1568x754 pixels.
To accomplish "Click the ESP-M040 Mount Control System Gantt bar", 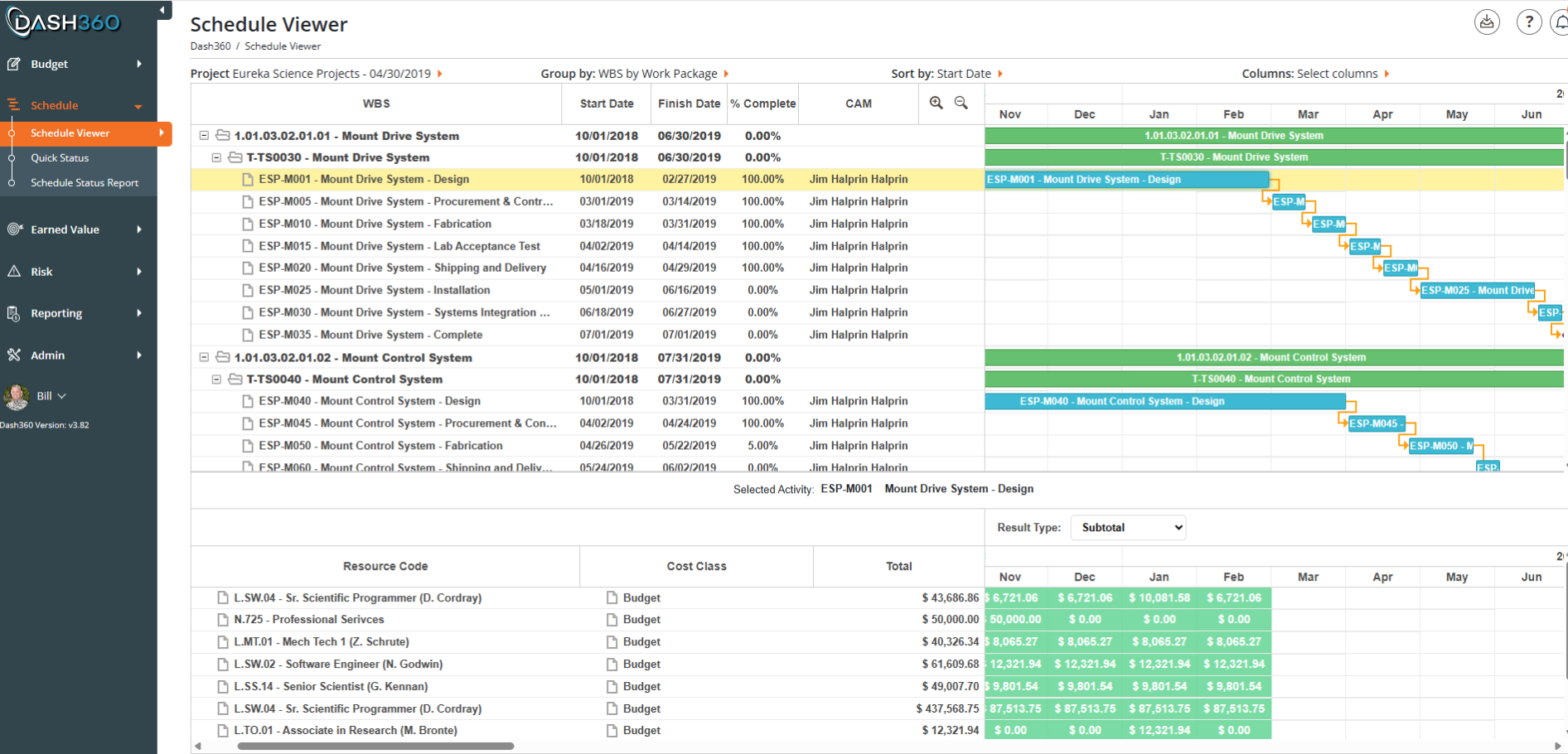I will click(1165, 401).
